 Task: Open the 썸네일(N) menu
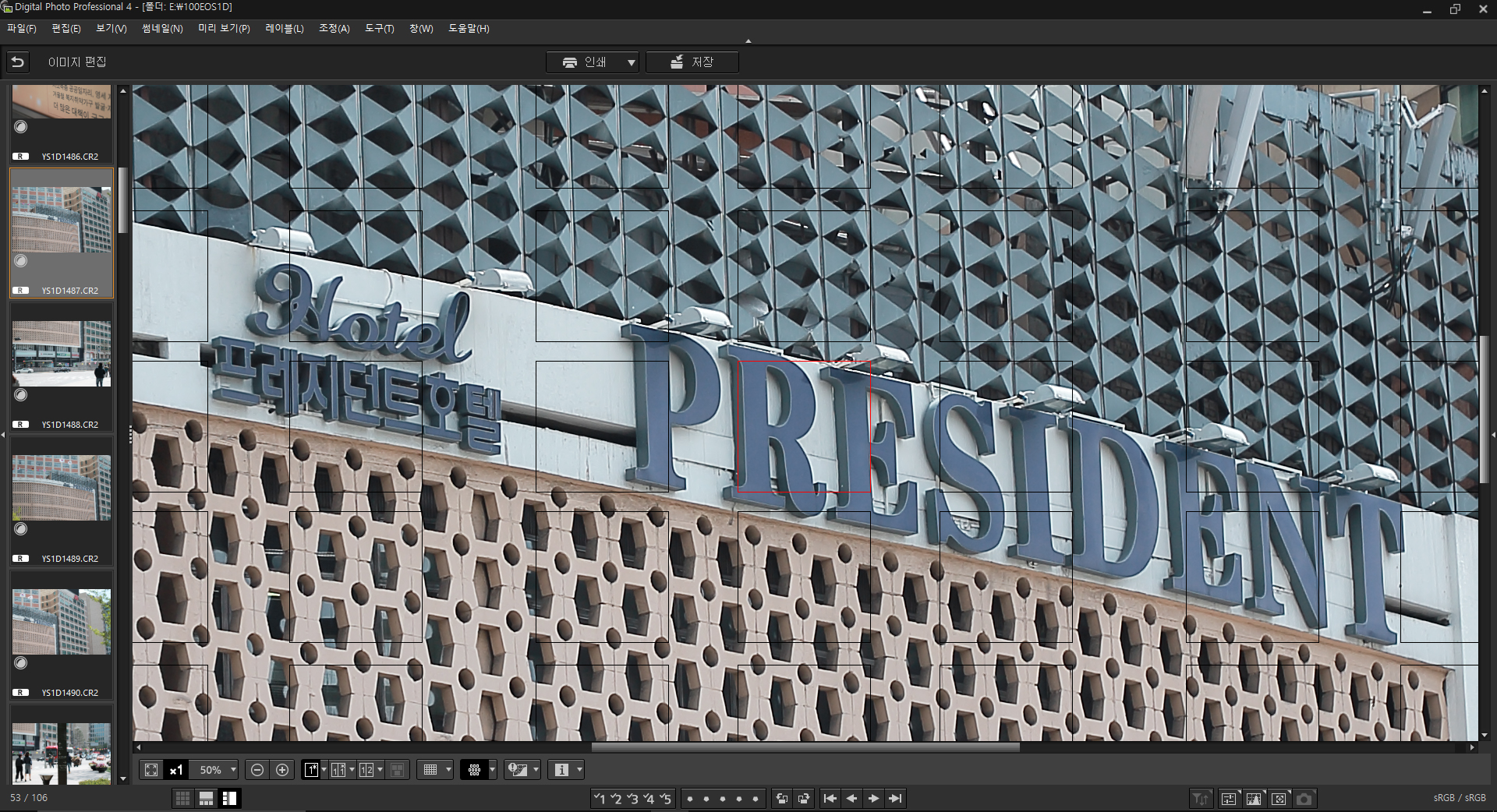click(x=162, y=29)
